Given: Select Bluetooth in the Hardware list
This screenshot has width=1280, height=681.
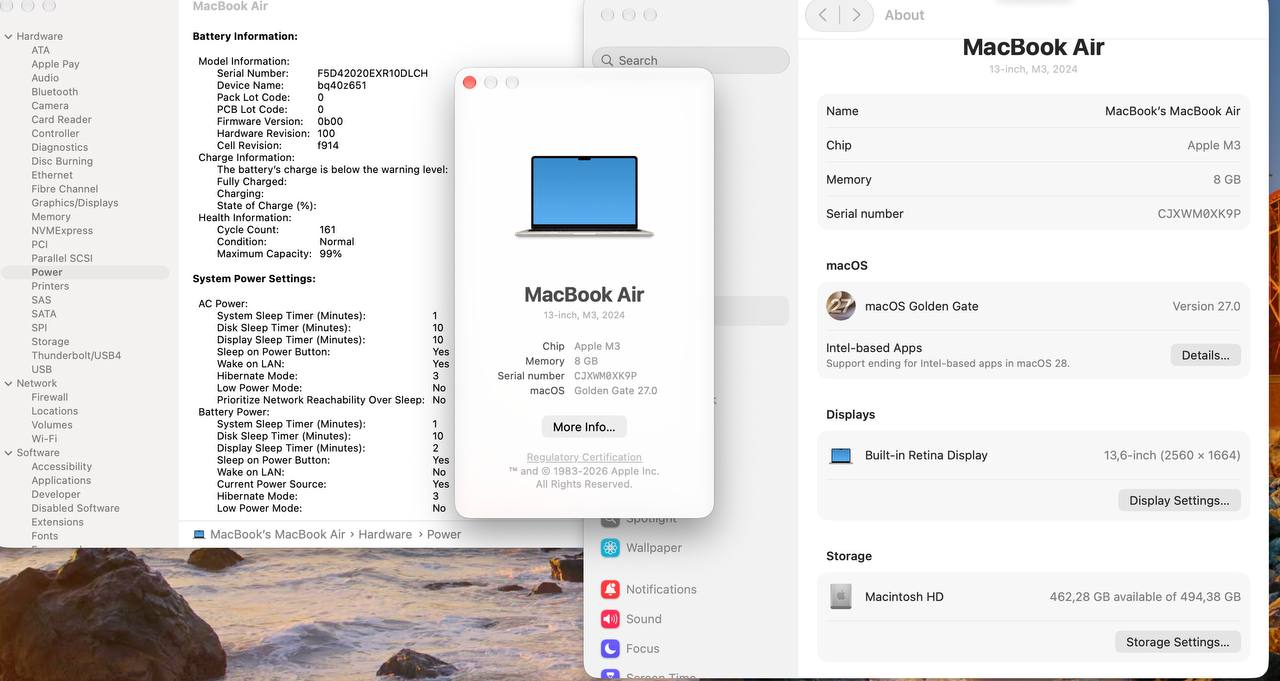Looking at the screenshot, I should coord(54,92).
